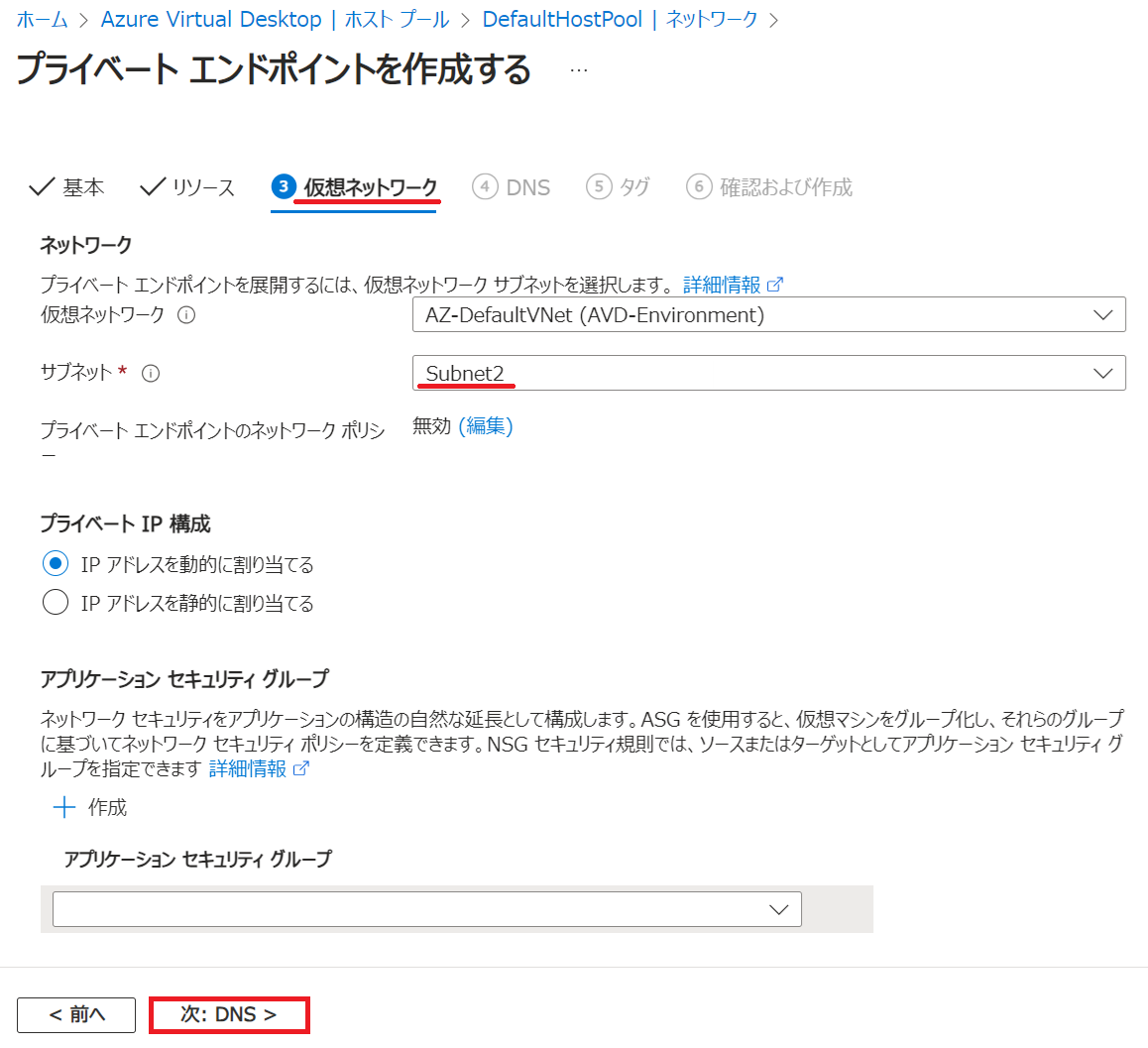The image size is (1148, 1048).
Task: Click the 無効 policy status text
Action: (431, 425)
